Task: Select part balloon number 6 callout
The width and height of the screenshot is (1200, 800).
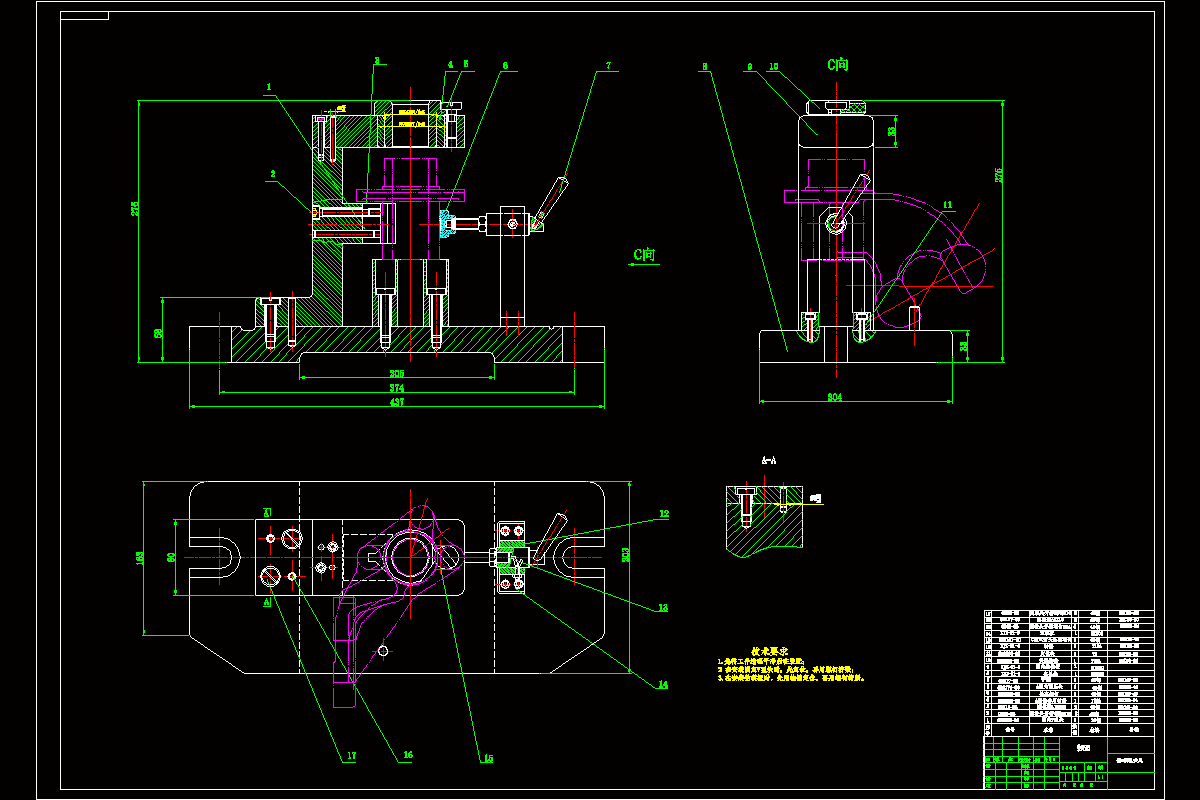Action: [x=505, y=66]
